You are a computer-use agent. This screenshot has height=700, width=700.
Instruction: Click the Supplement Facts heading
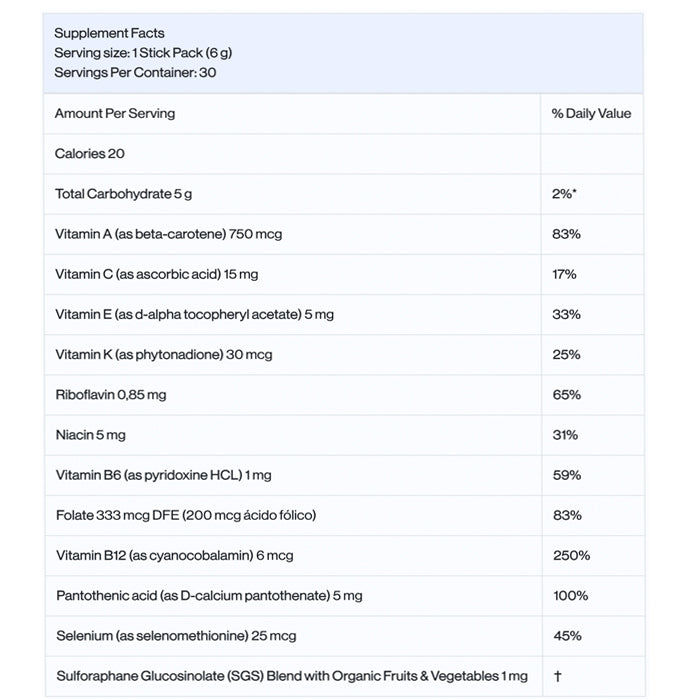109,33
